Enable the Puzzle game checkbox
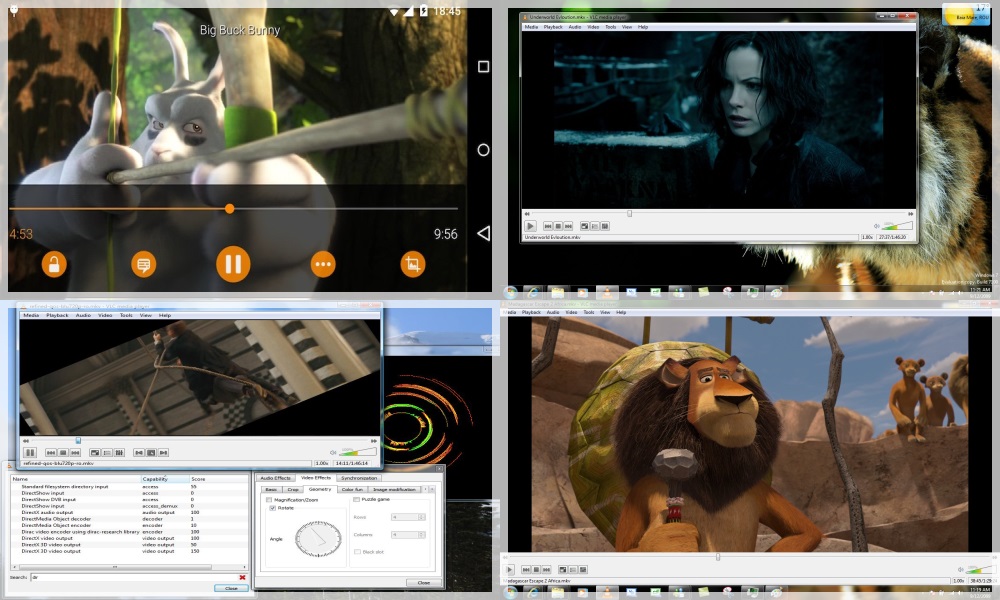 pos(357,499)
